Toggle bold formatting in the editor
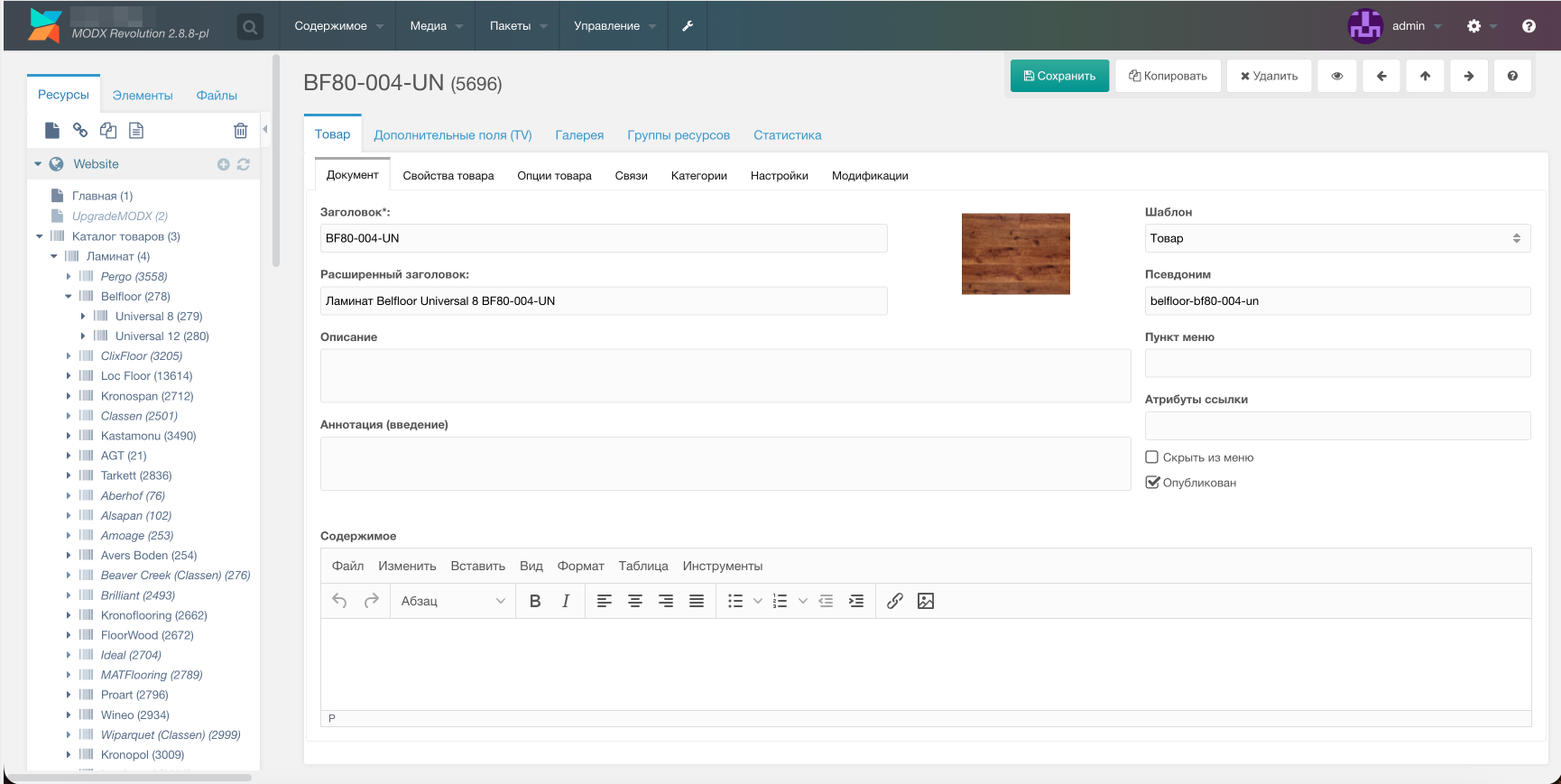This screenshot has height=784, width=1561. click(535, 601)
